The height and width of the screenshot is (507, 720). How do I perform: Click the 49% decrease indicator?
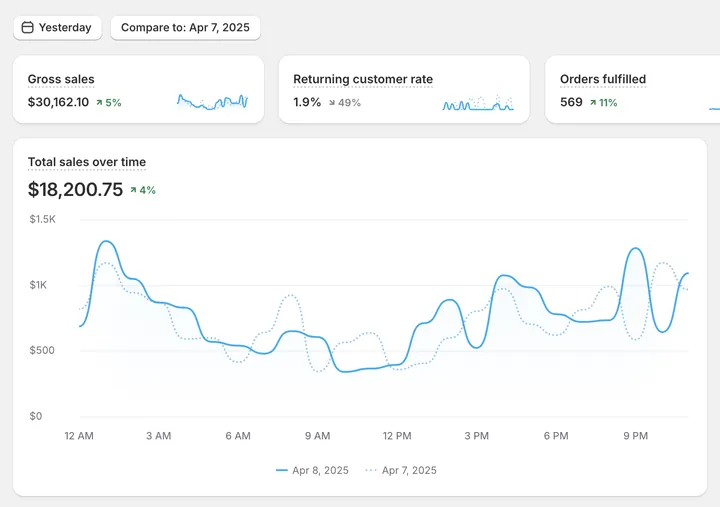(344, 102)
